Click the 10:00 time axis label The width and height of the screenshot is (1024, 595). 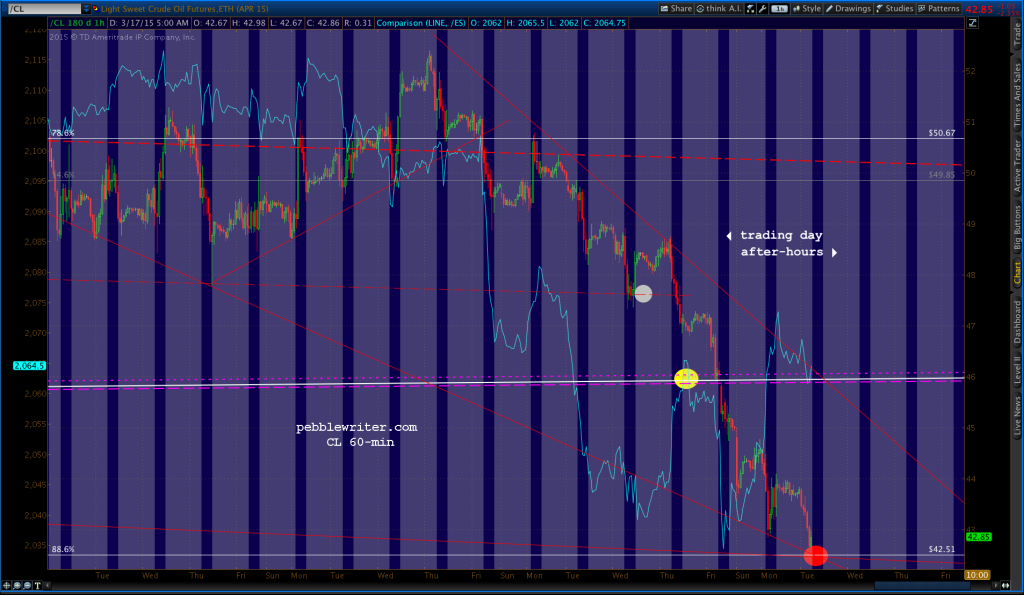977,575
